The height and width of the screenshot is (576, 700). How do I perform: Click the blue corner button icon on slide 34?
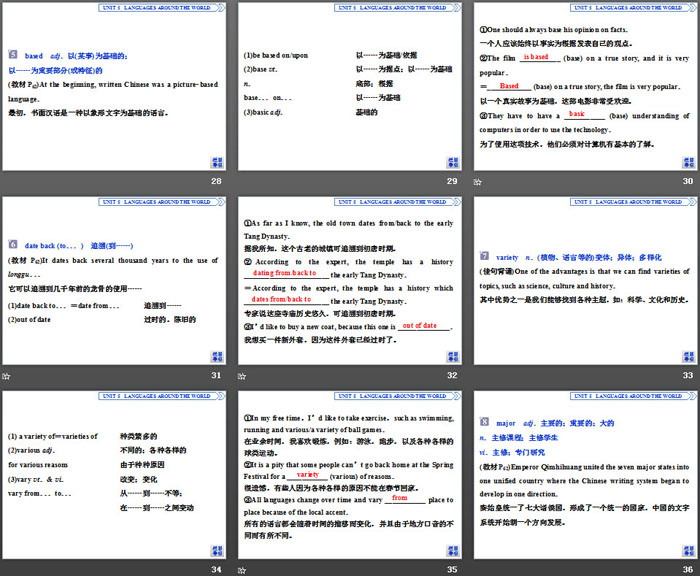point(217,551)
